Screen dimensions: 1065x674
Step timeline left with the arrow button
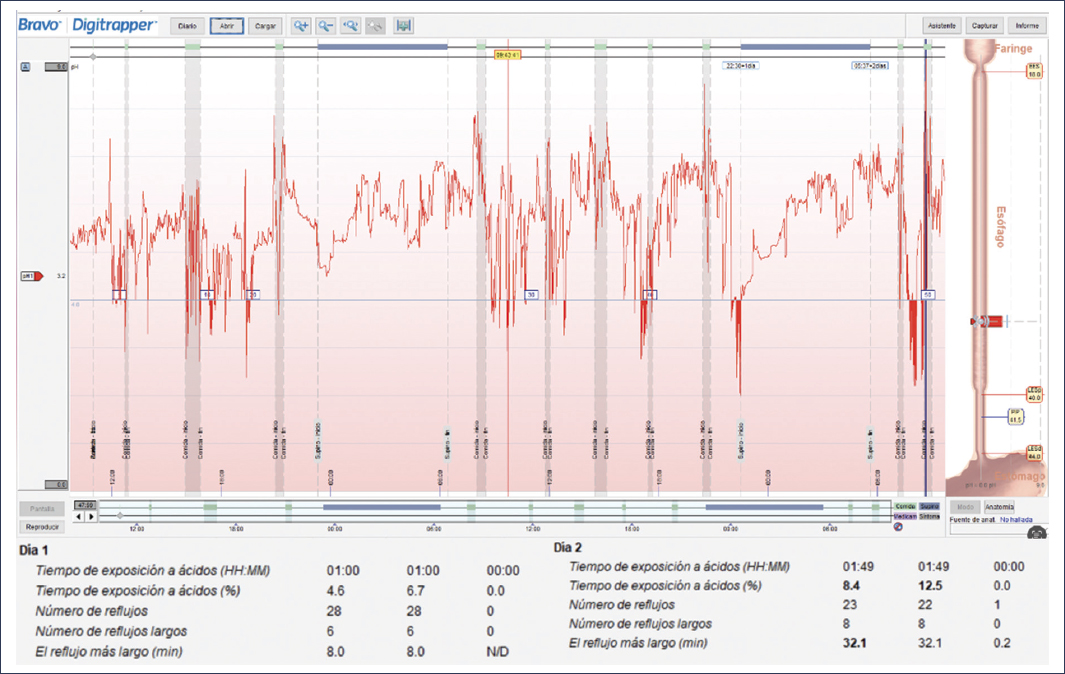[x=80, y=517]
